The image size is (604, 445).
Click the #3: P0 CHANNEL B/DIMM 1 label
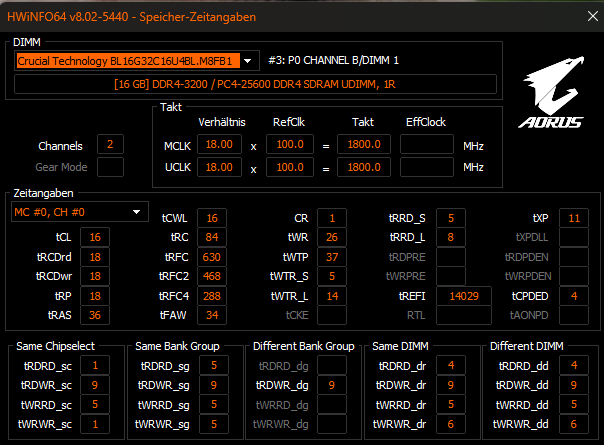tap(334, 60)
